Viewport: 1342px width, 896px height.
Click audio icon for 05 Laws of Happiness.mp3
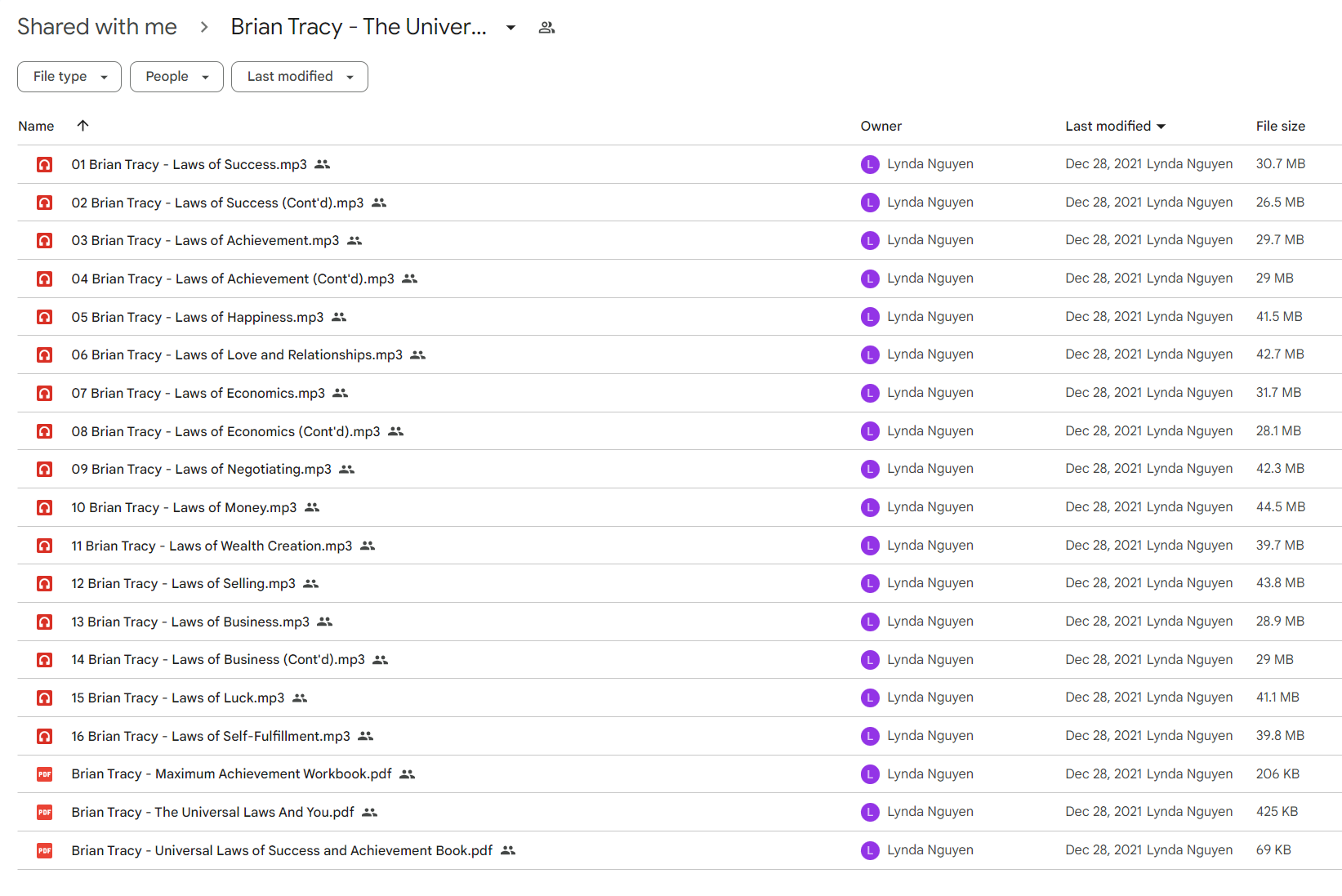(45, 317)
